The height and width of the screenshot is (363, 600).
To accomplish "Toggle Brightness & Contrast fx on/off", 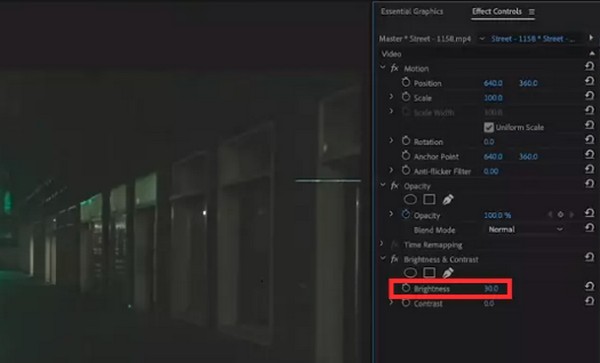I will [394, 259].
